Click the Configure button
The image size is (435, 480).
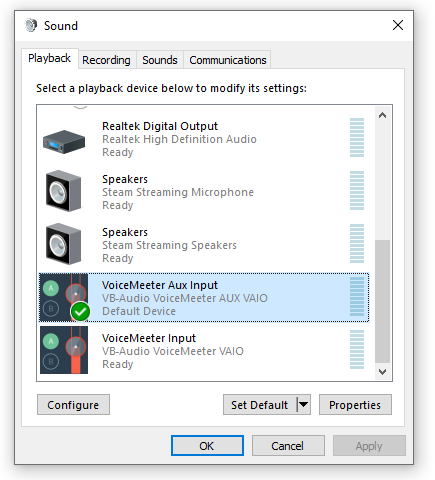coord(73,405)
